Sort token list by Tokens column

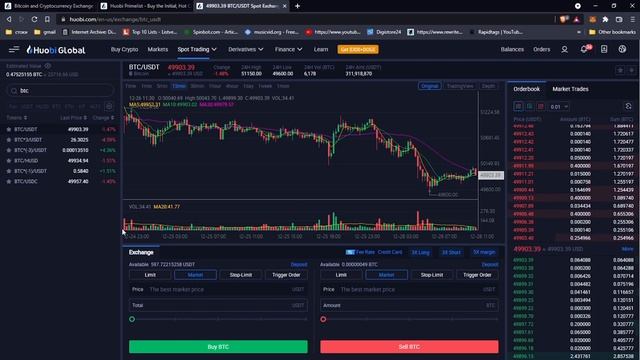coord(16,118)
